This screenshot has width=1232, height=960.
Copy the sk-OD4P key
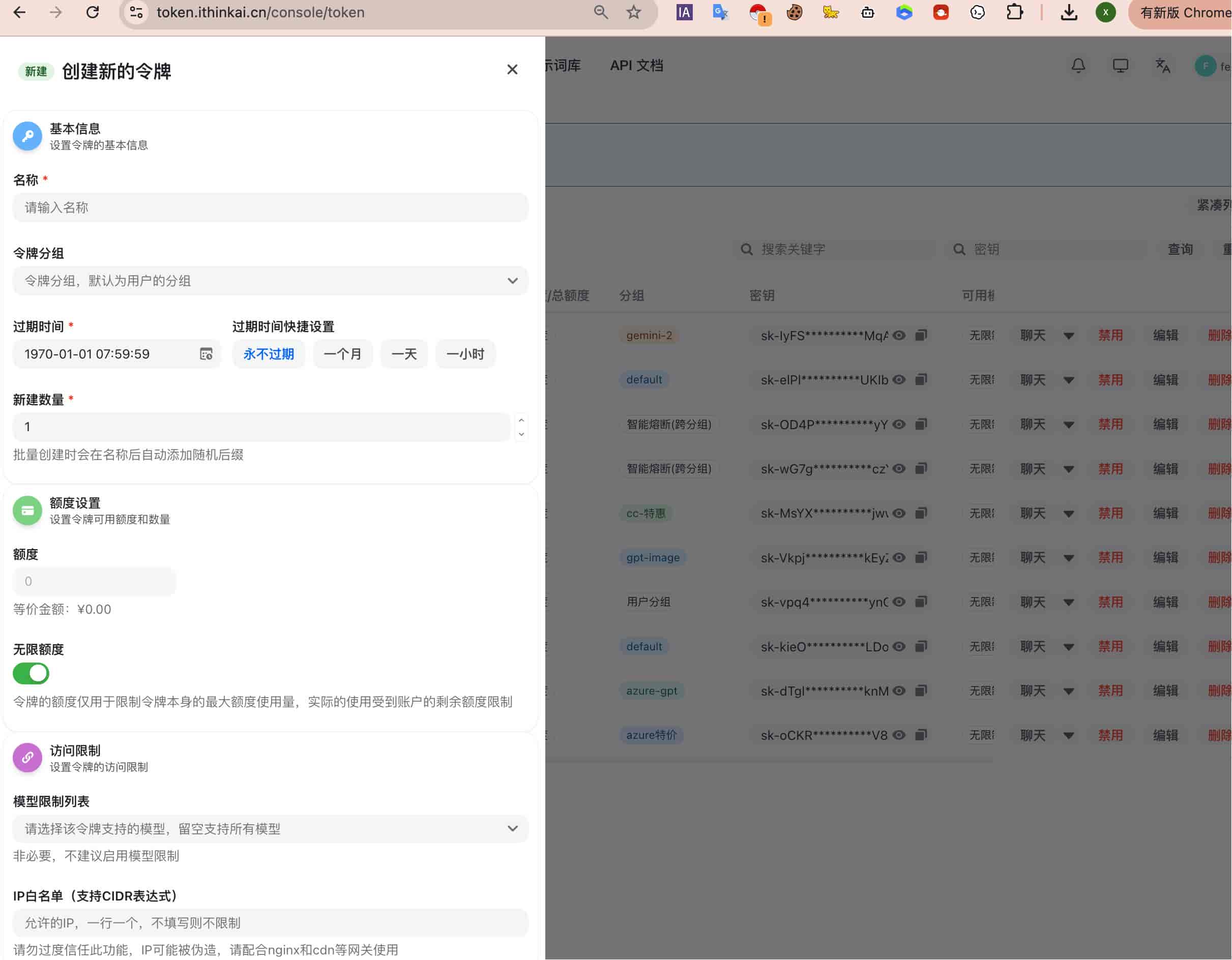coord(921,424)
